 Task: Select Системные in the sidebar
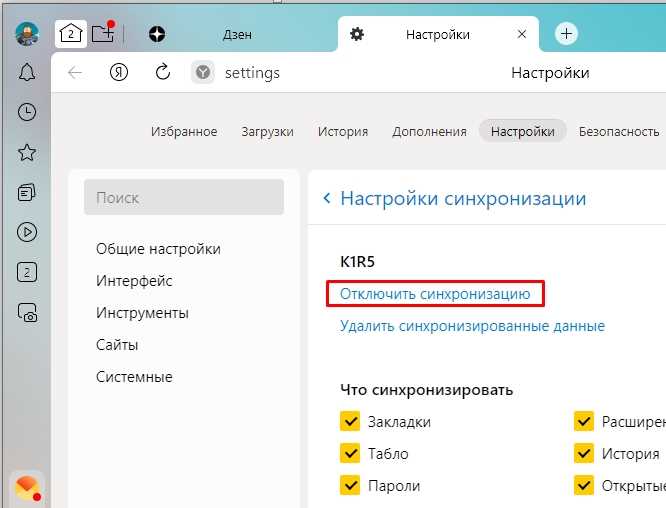coord(134,377)
